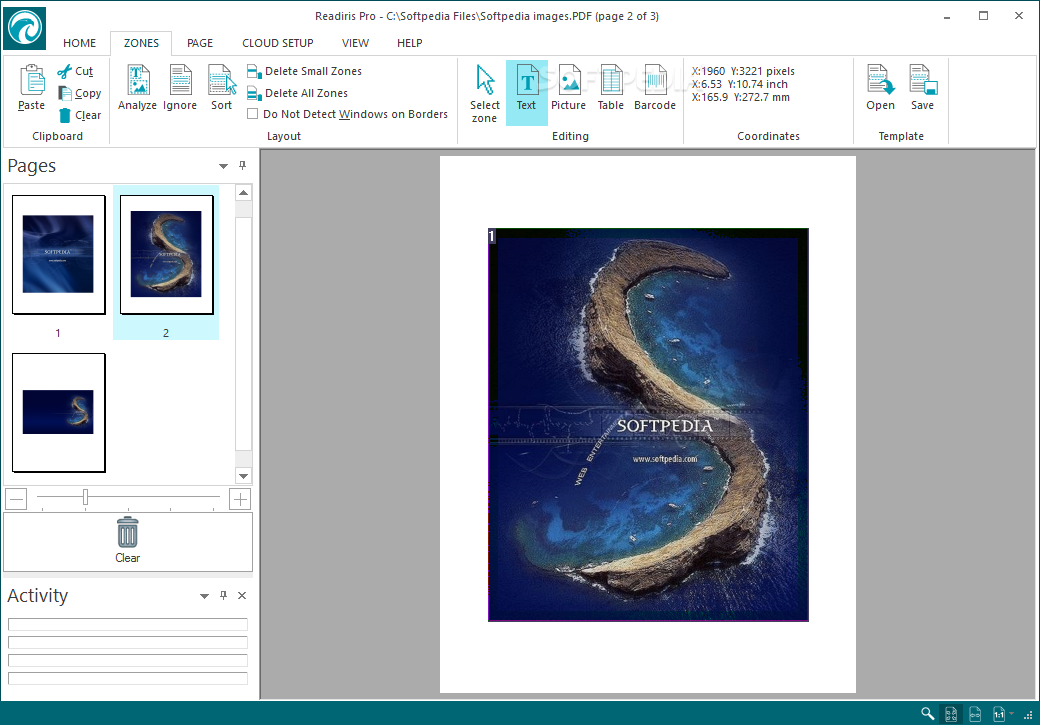Delete Small Zones from the layout
Screen dimensions: 1040x725
click(304, 71)
